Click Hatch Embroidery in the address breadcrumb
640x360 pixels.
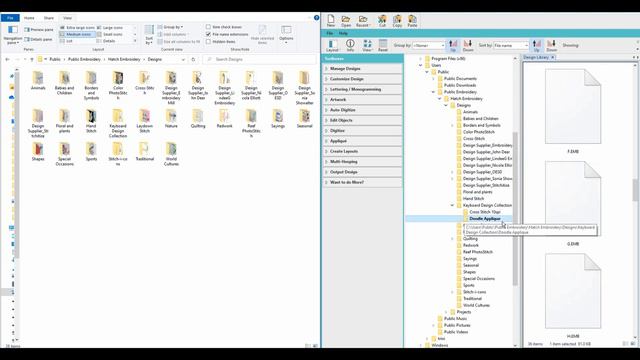(124, 59)
